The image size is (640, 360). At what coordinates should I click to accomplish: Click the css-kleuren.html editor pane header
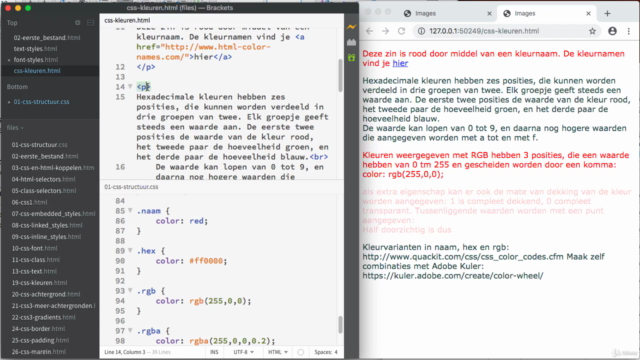127,20
